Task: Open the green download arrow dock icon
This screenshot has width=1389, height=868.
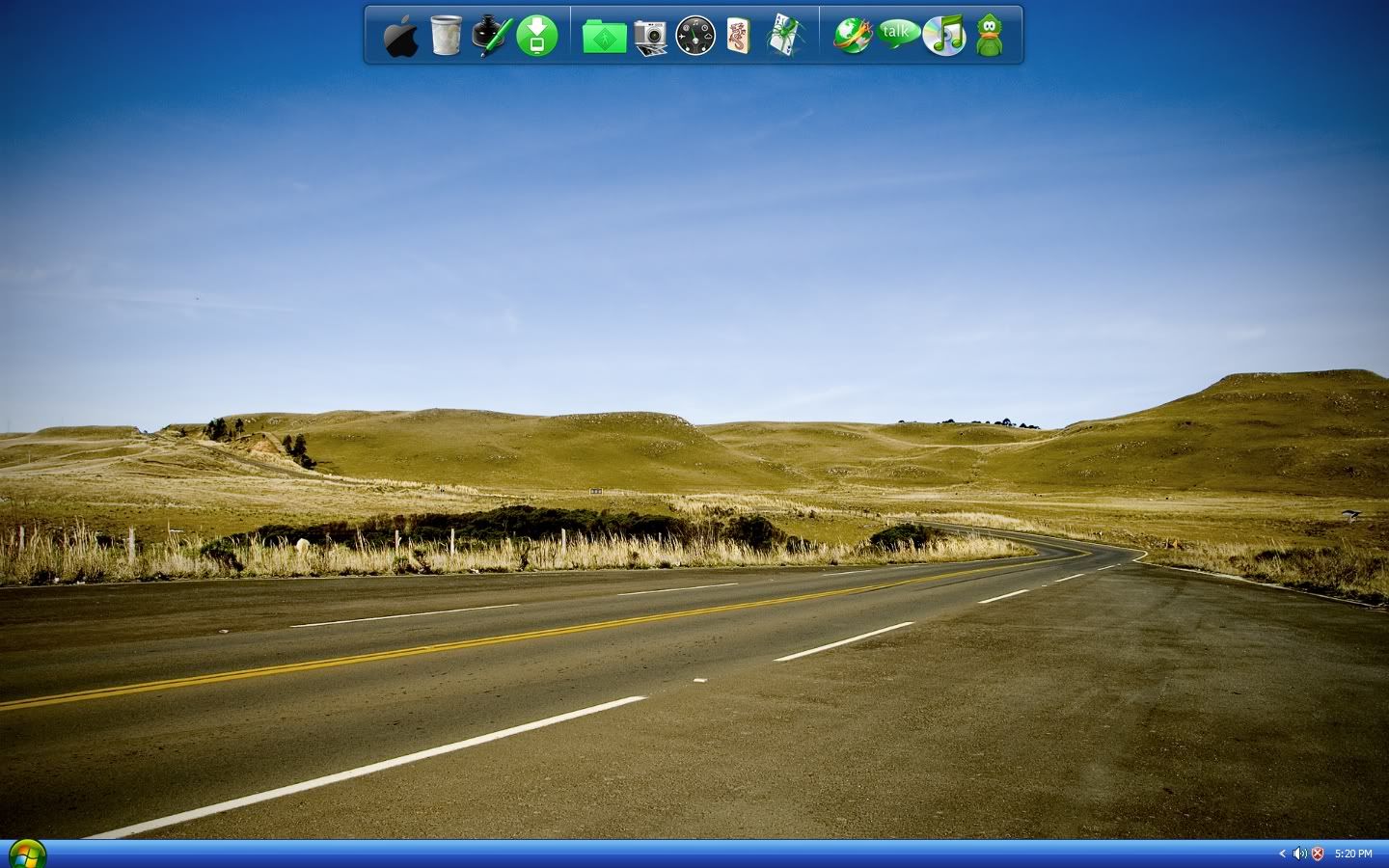Action: [537, 37]
